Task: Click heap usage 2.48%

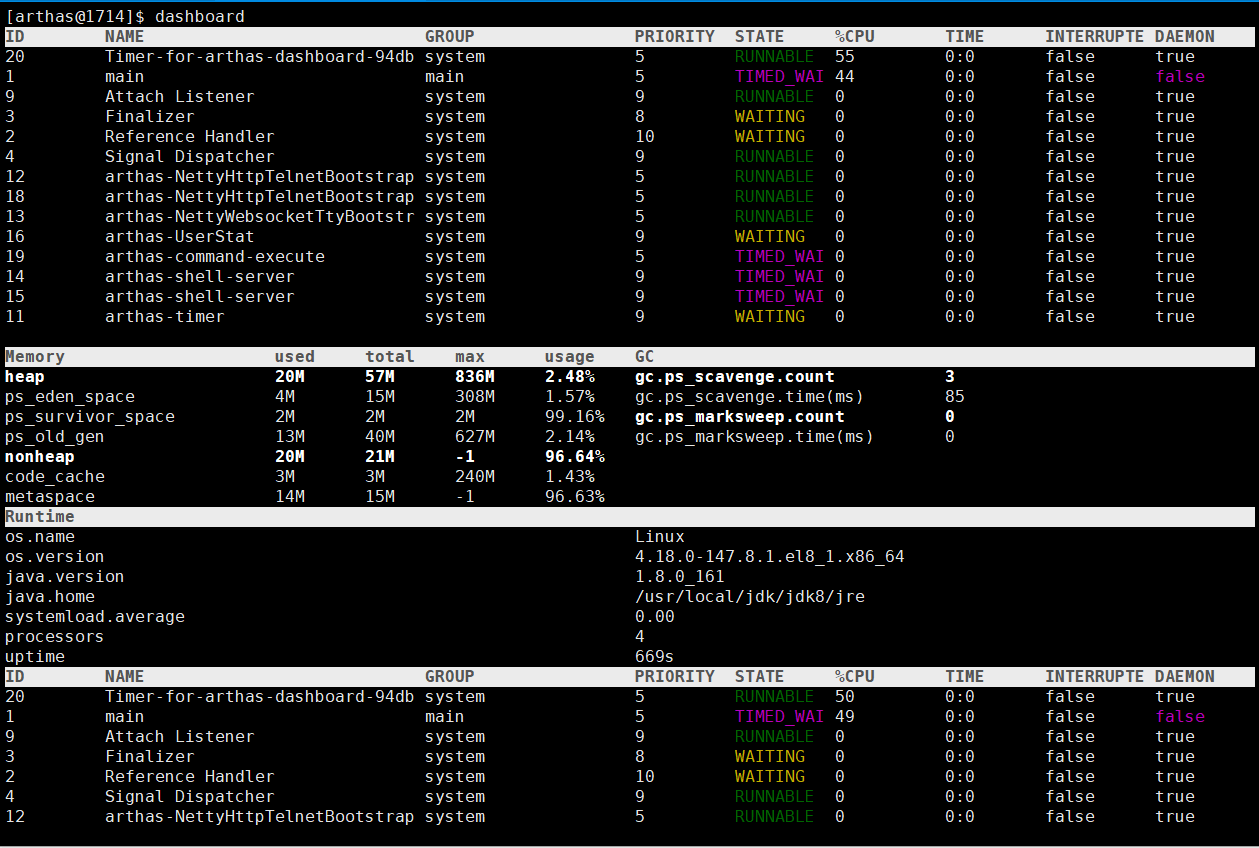Action: 570,377
